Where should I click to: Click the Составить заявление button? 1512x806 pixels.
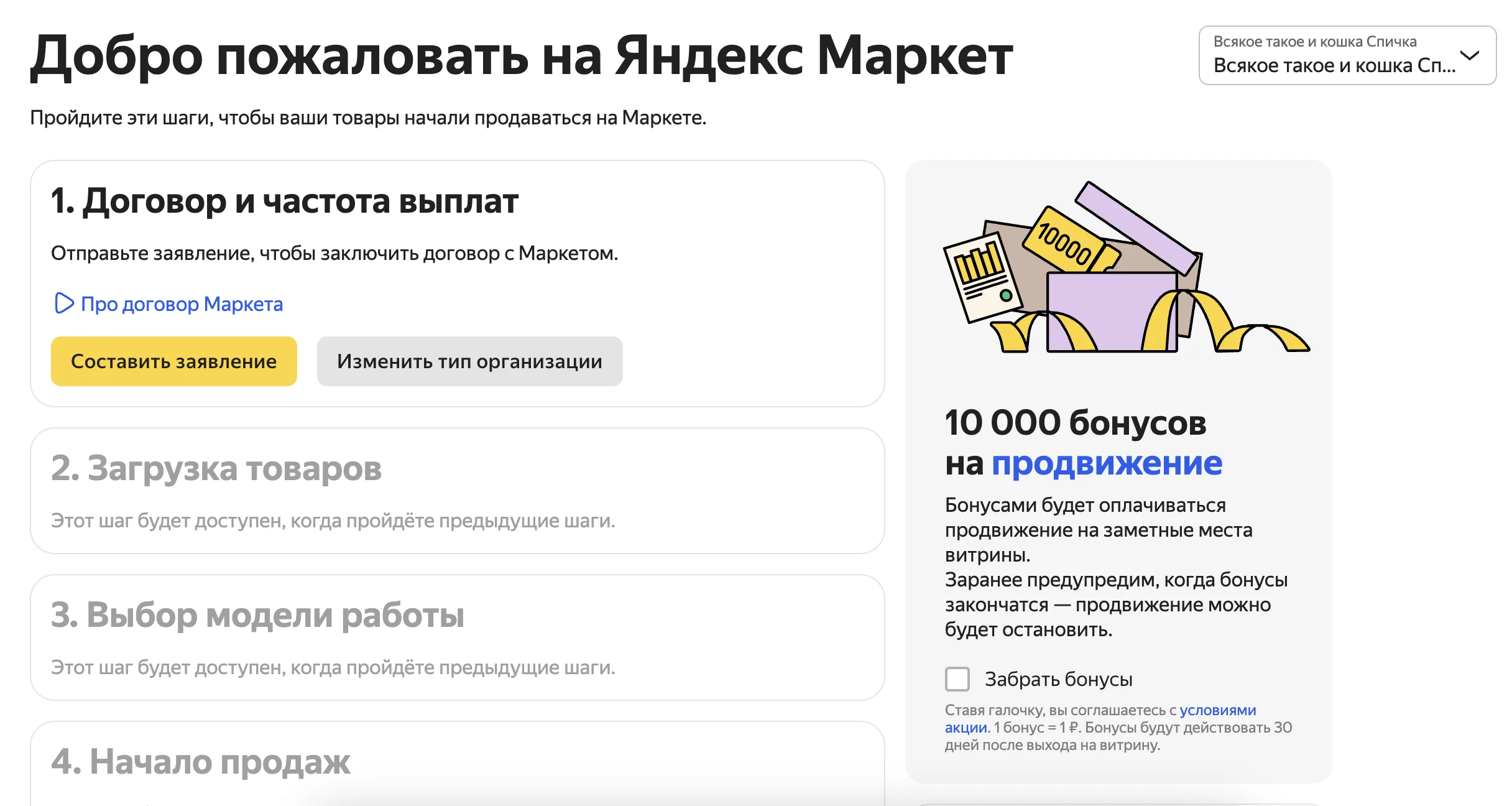174,361
